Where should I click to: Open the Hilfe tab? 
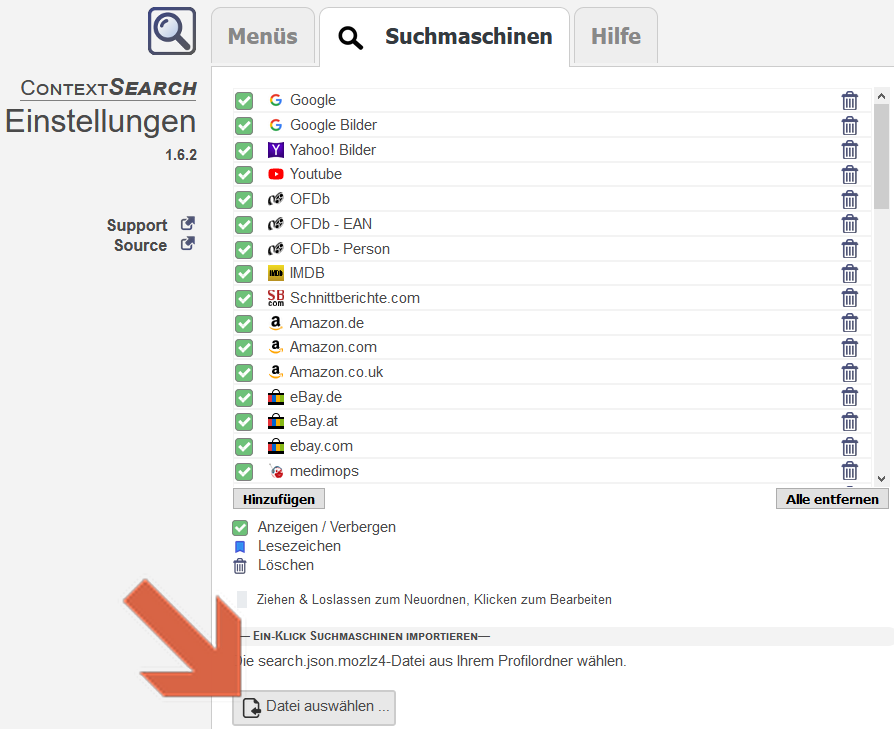(x=616, y=36)
